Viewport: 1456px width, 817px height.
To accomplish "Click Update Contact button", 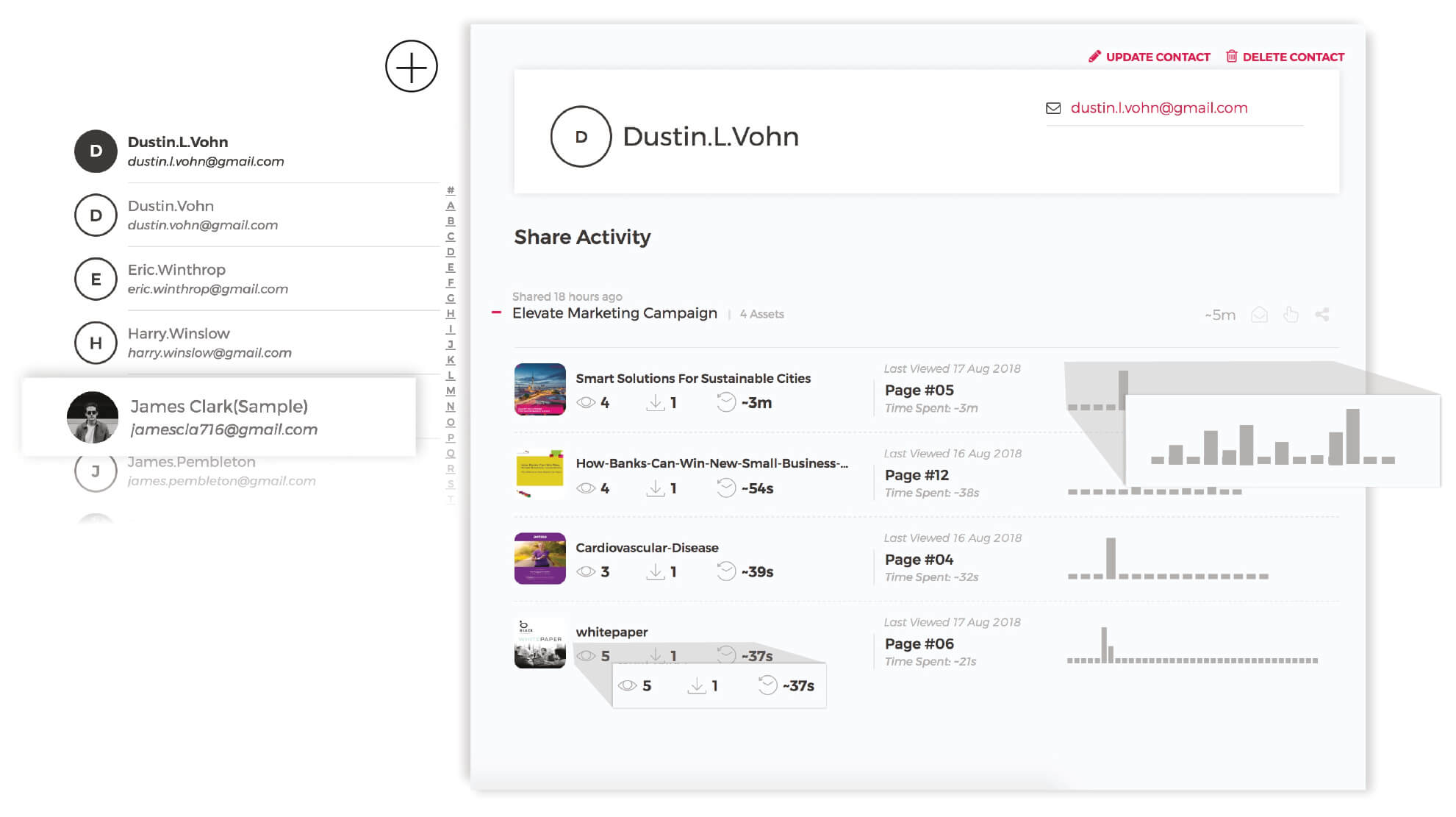I will tap(1157, 57).
